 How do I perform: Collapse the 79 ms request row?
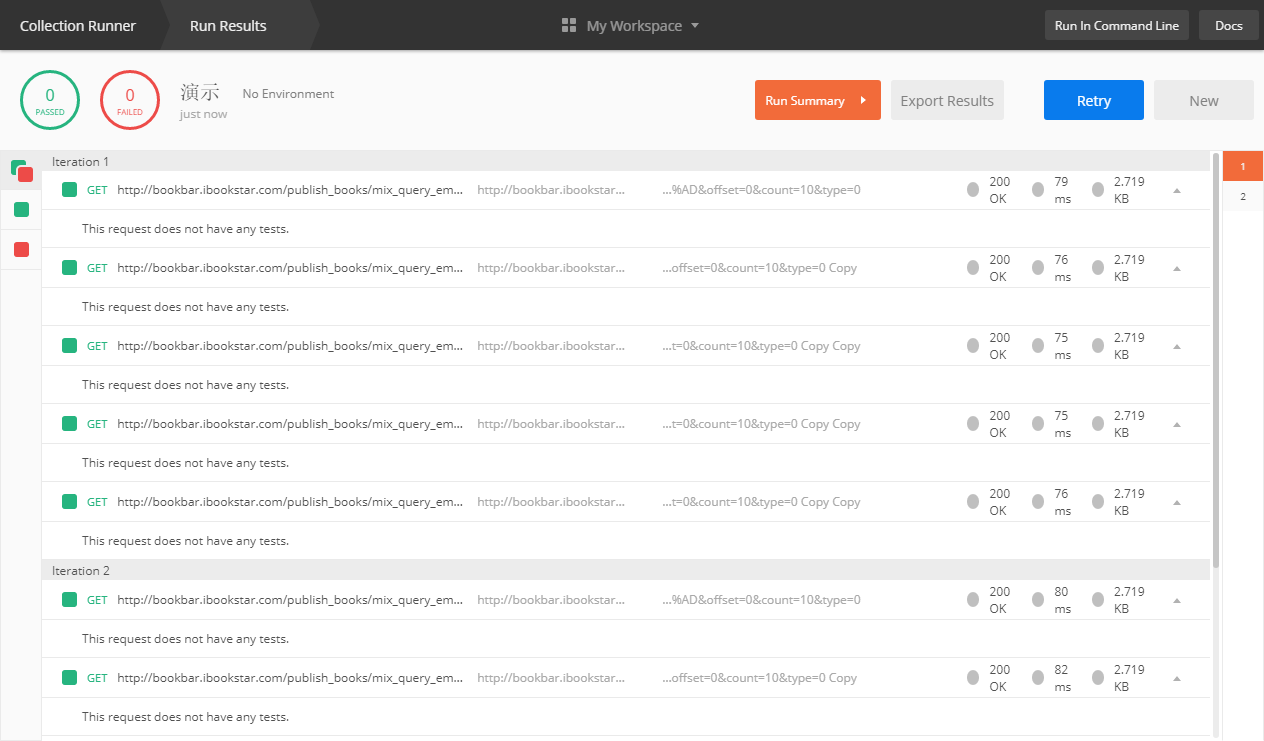pyautogui.click(x=1177, y=190)
